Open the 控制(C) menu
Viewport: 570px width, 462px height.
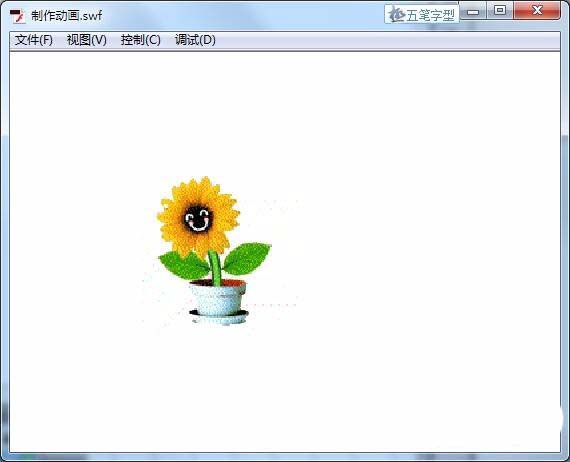click(x=140, y=40)
